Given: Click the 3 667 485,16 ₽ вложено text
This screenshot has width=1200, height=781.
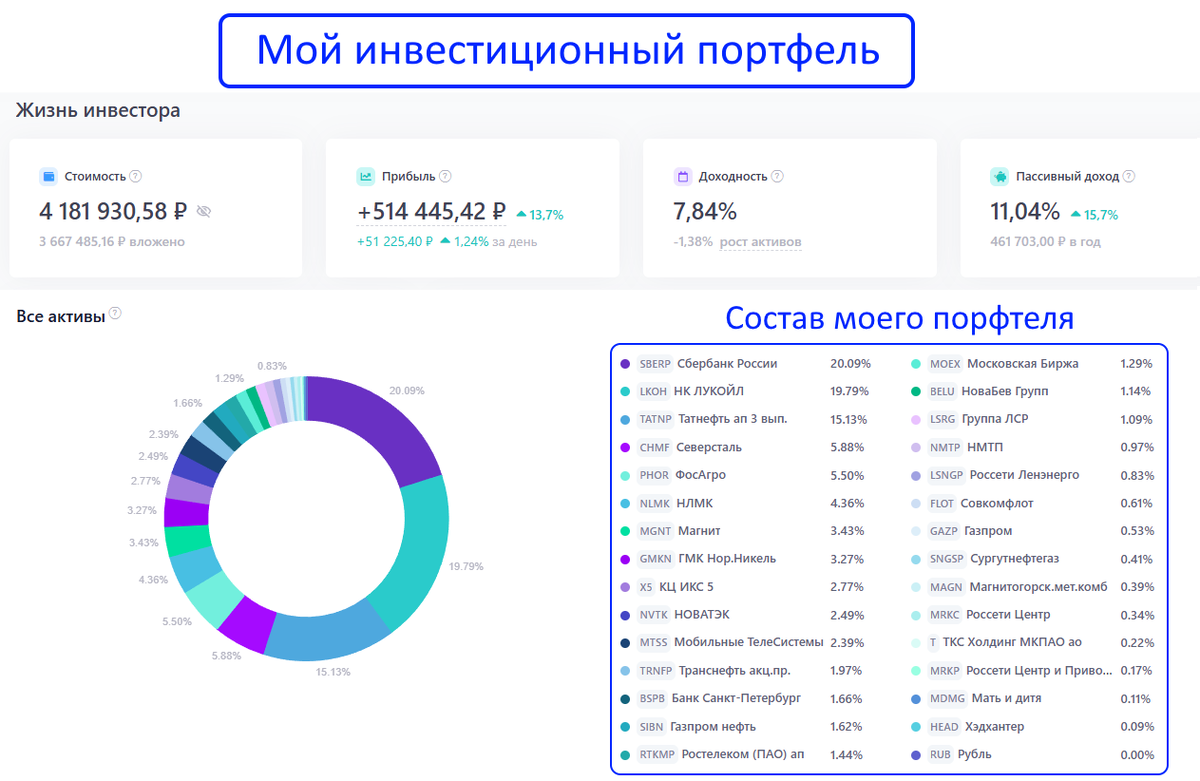Looking at the screenshot, I should pos(112,242).
